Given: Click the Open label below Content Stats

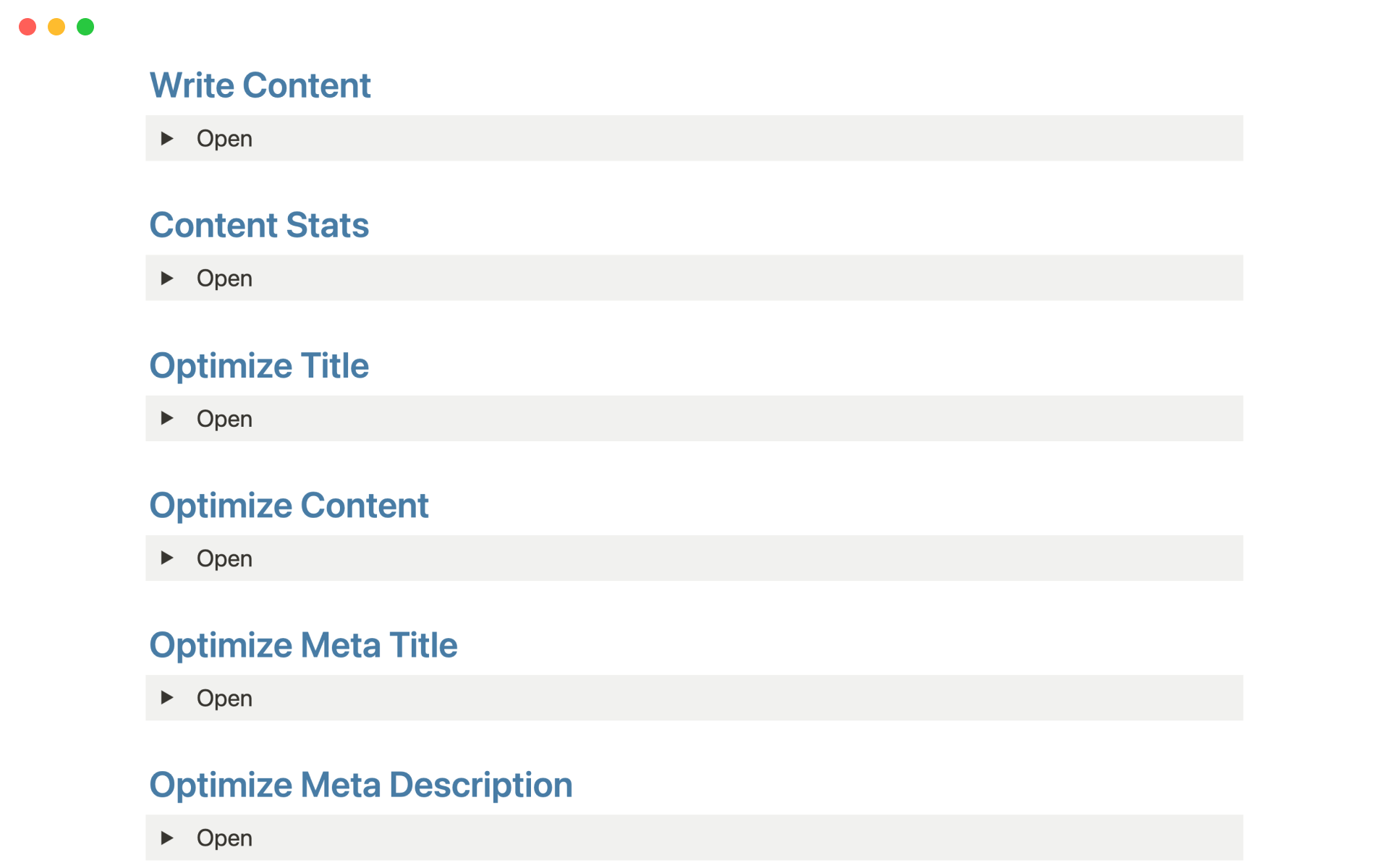Looking at the screenshot, I should 224,278.
